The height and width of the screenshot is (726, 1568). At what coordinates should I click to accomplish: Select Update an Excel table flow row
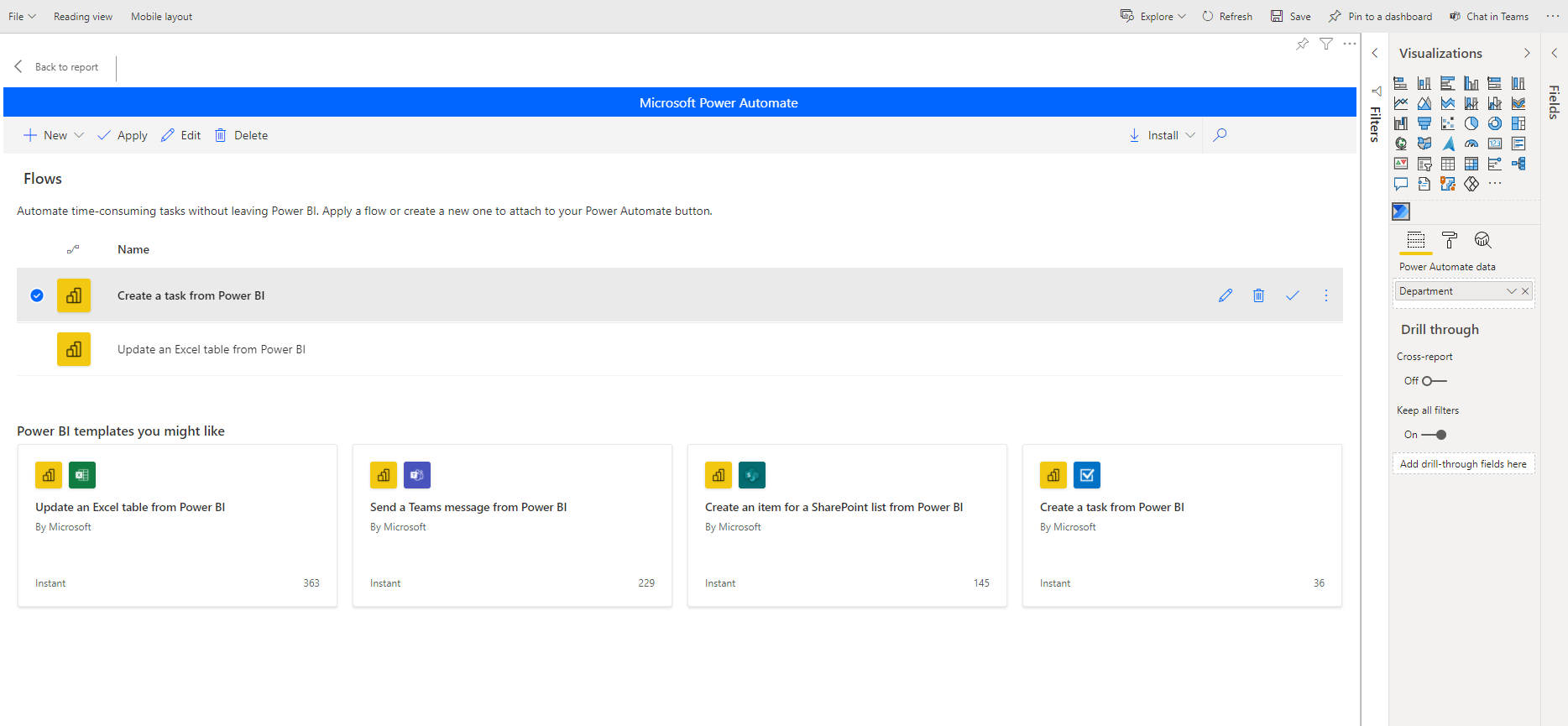click(680, 349)
